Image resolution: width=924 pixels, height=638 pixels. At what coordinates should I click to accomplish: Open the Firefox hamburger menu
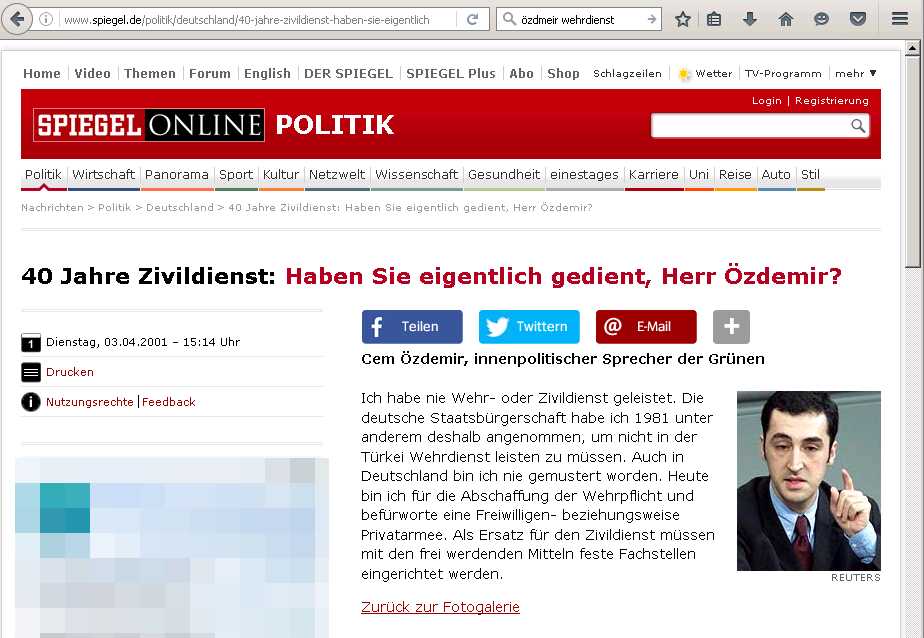[x=899, y=19]
